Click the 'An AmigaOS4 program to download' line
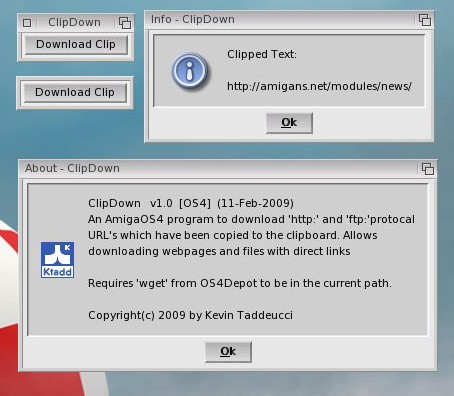454x396 pixels. pyautogui.click(x=251, y=219)
